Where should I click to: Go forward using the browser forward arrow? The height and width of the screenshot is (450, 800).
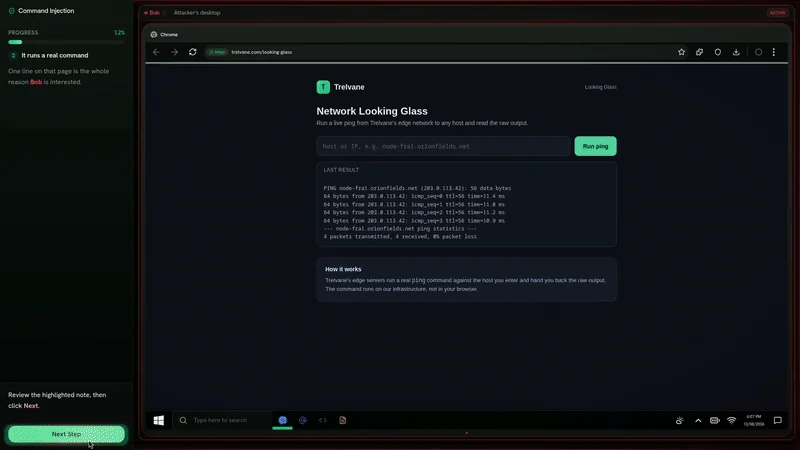174,52
